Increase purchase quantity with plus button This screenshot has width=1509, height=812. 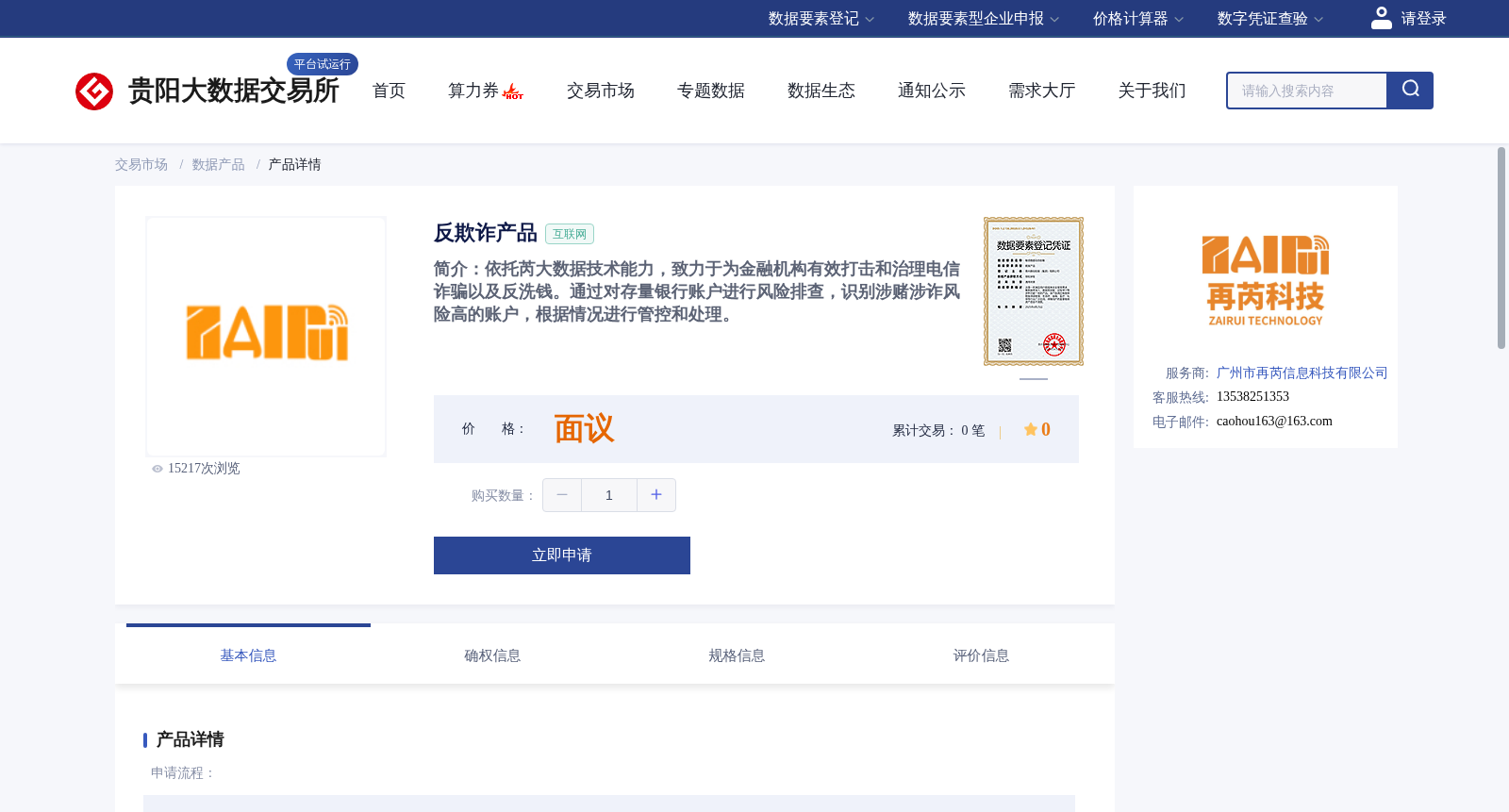click(x=656, y=495)
